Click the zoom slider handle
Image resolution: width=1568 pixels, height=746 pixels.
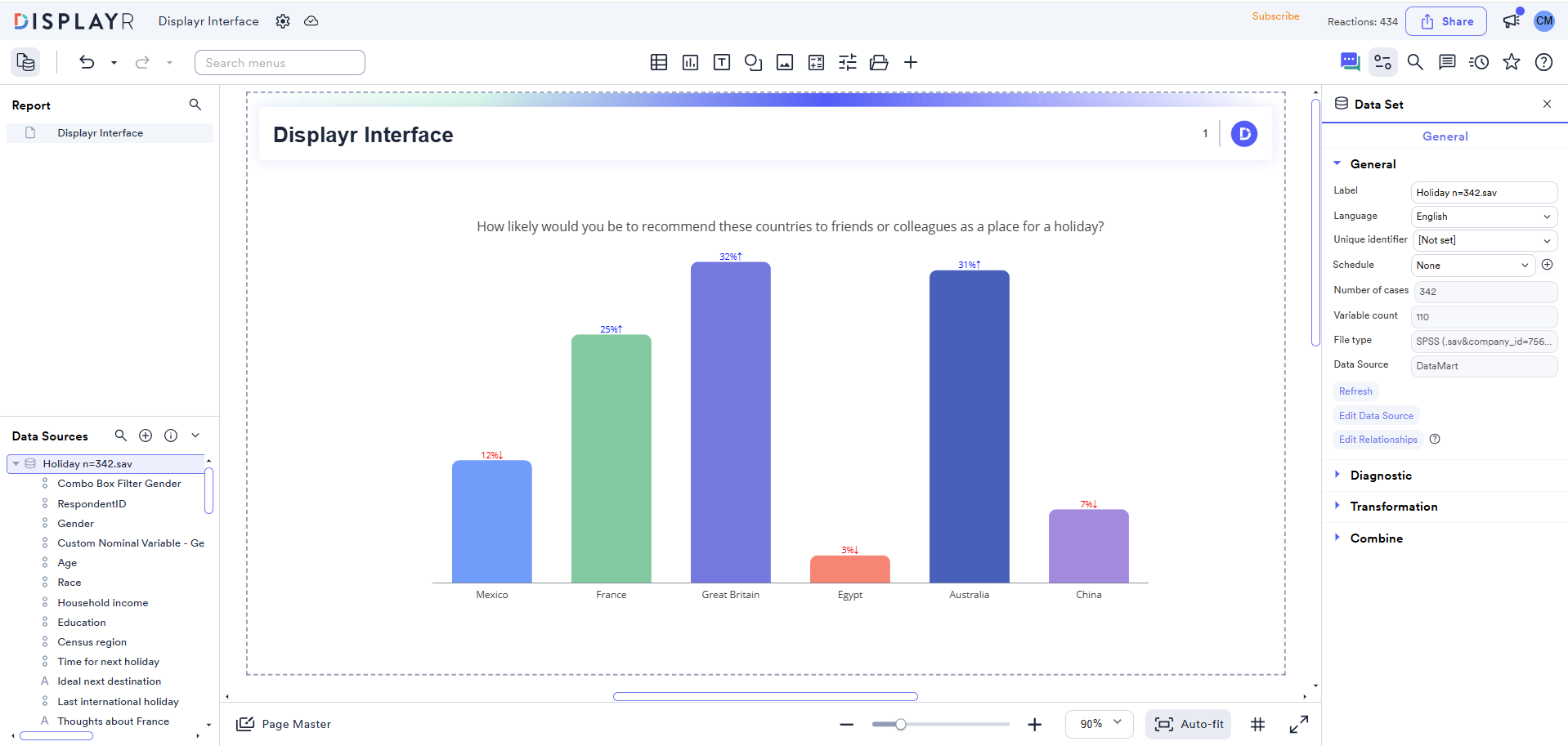click(x=900, y=724)
